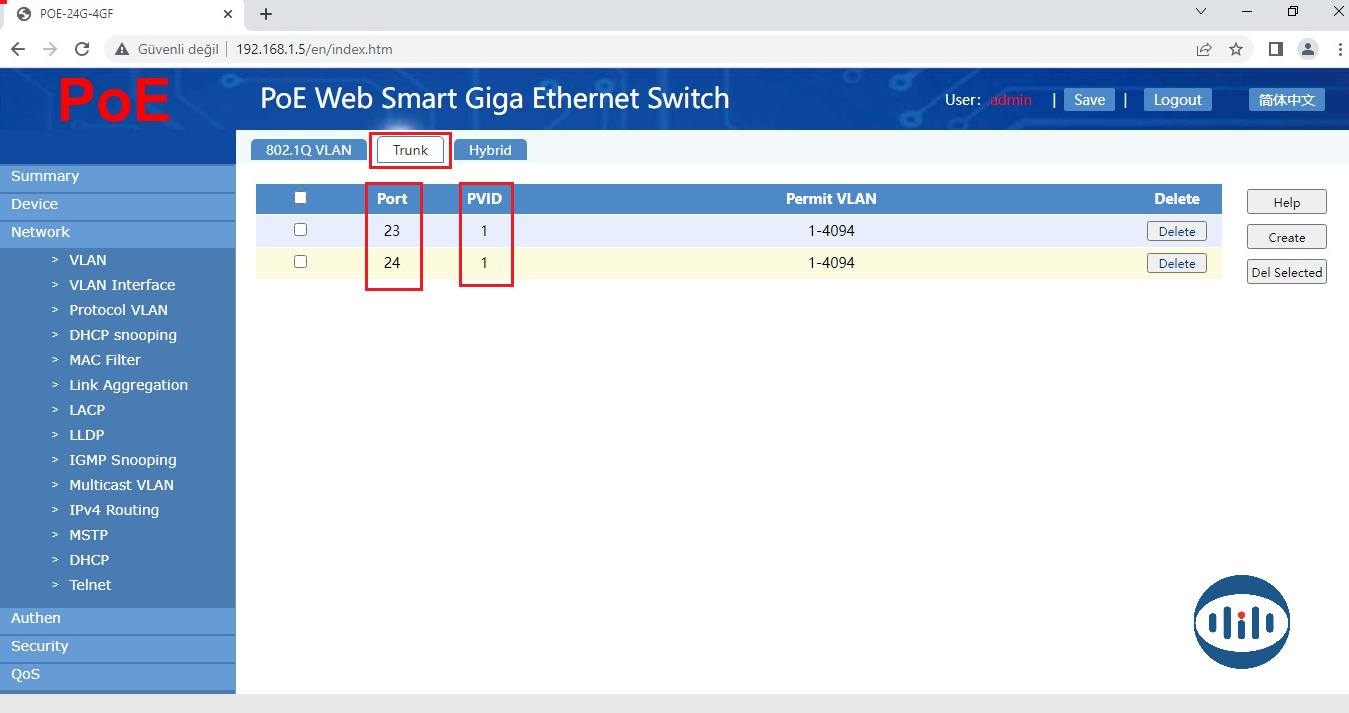Open Chrome three-dot menu
Image resolution: width=1349 pixels, height=713 pixels.
click(1338, 49)
